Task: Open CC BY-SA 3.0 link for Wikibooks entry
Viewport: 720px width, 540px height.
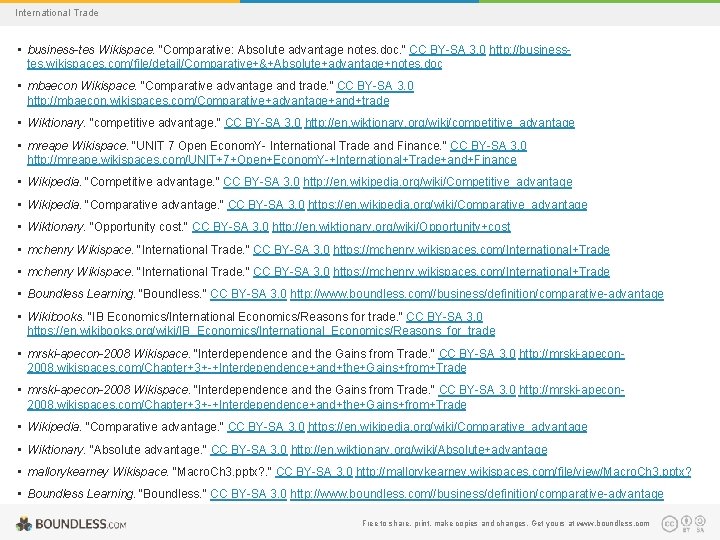Action: [444, 317]
